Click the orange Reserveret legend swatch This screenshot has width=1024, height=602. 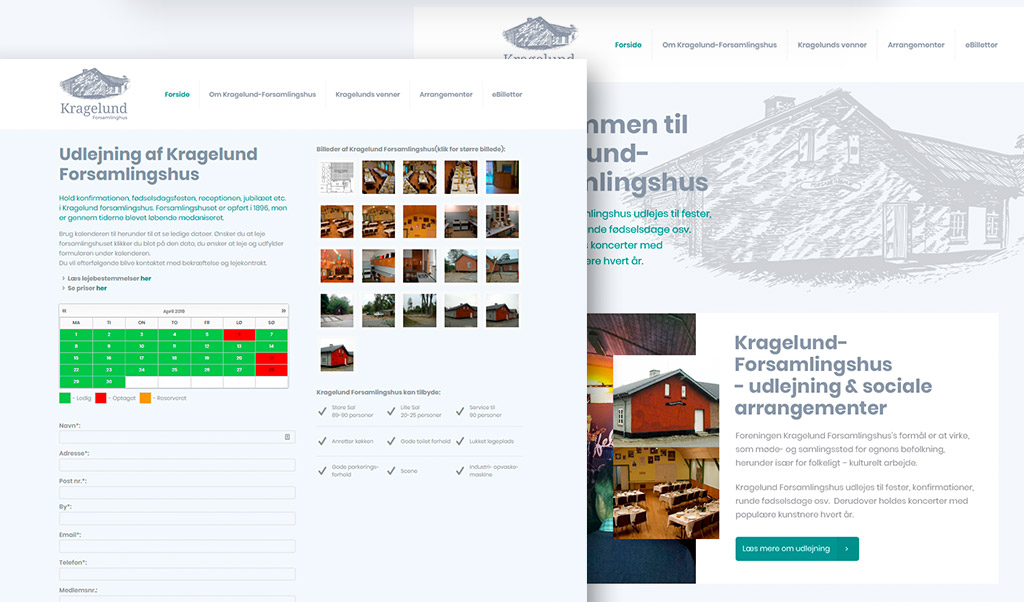point(145,398)
